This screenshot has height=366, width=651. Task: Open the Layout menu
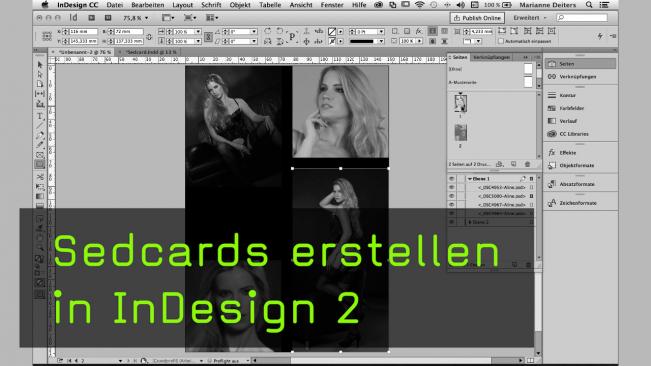pyautogui.click(x=182, y=5)
